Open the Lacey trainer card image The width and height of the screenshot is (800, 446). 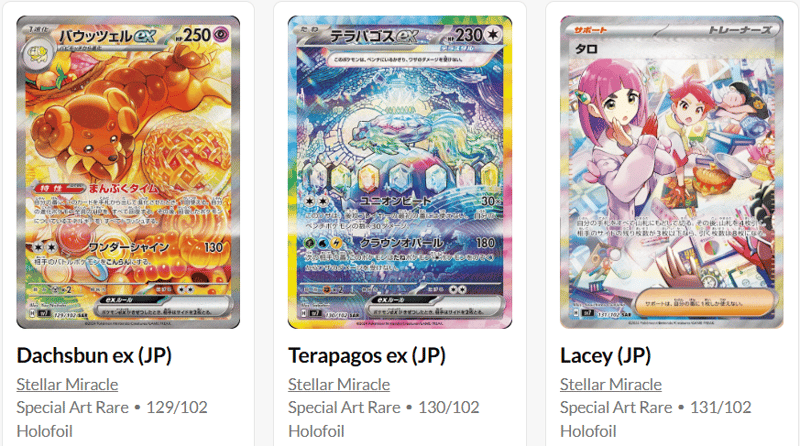click(672, 172)
